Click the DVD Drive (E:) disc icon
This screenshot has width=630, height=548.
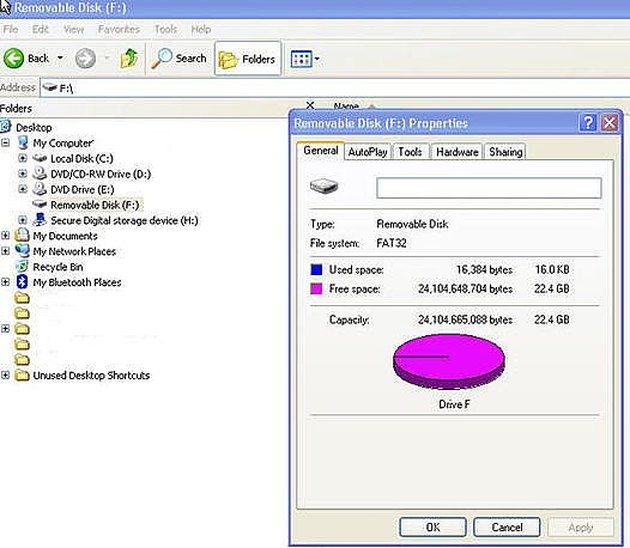tap(39, 189)
